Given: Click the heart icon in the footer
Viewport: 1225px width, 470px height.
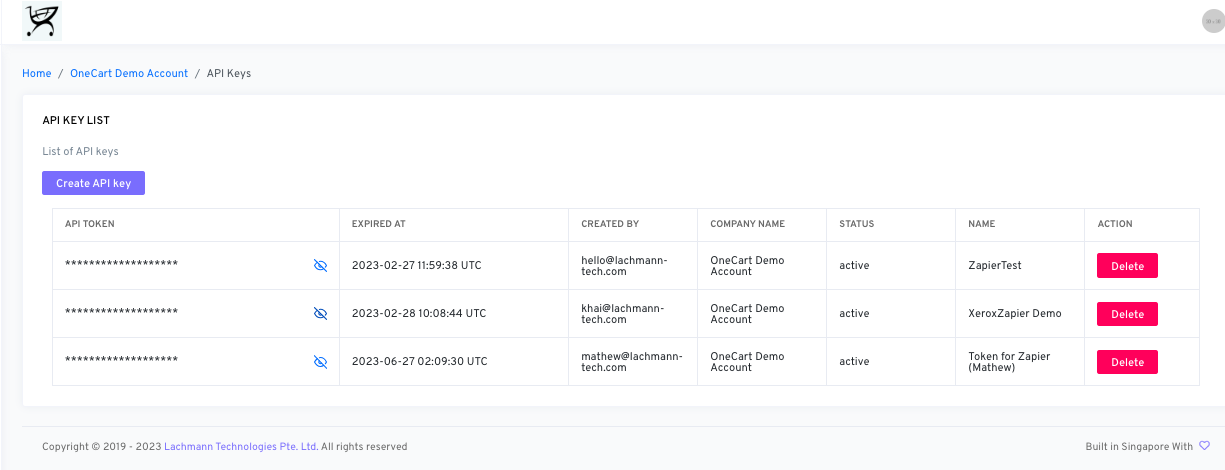Looking at the screenshot, I should [1204, 446].
